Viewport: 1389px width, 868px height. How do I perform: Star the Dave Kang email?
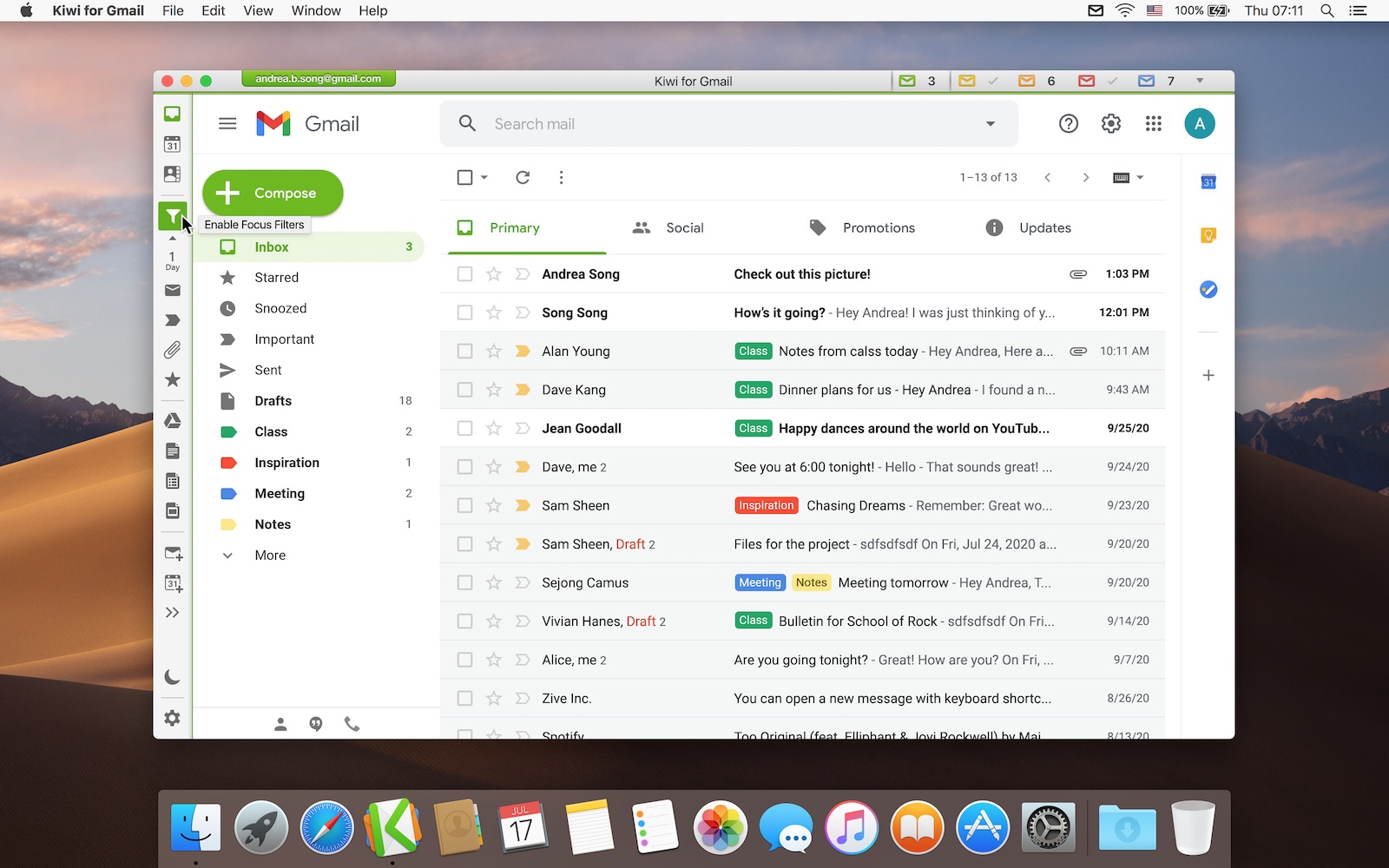[494, 390]
